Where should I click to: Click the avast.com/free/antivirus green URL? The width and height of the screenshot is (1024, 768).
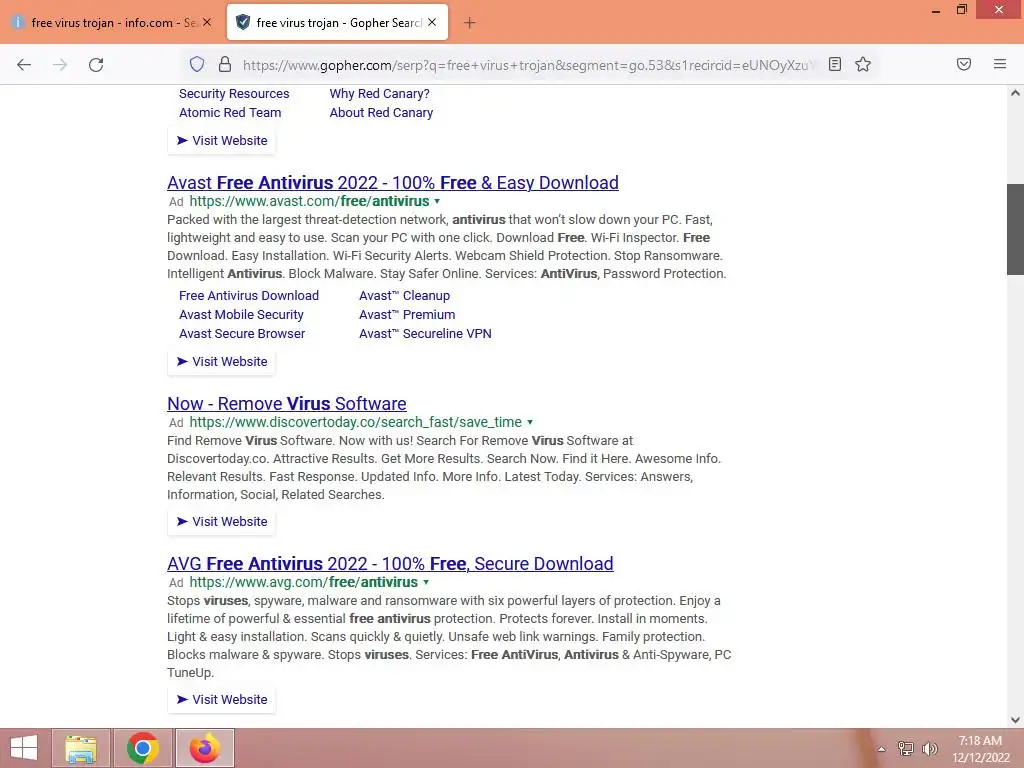click(x=310, y=201)
